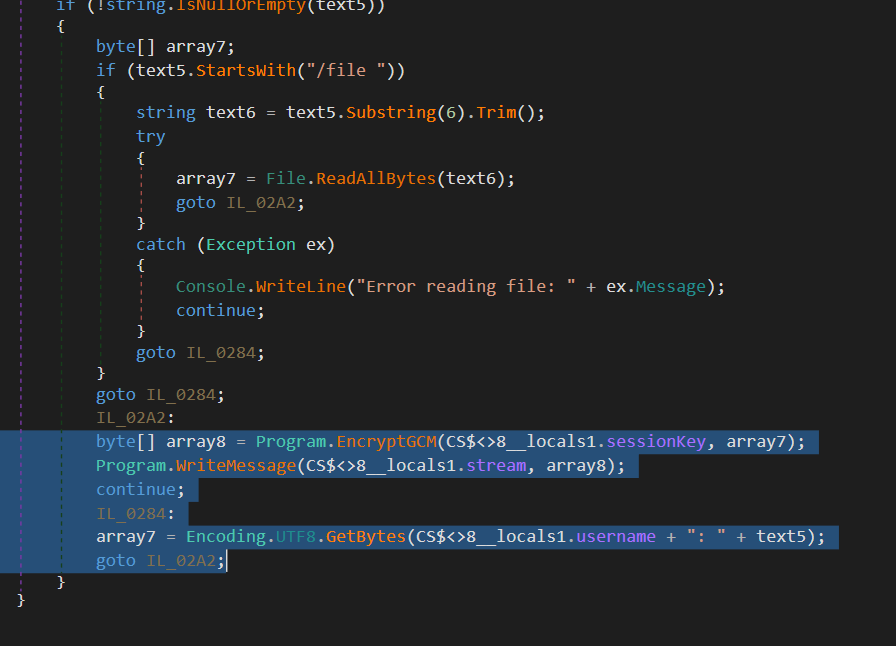896x646 pixels.
Task: Click the continue keyword inside the catch block
Action: coord(216,310)
